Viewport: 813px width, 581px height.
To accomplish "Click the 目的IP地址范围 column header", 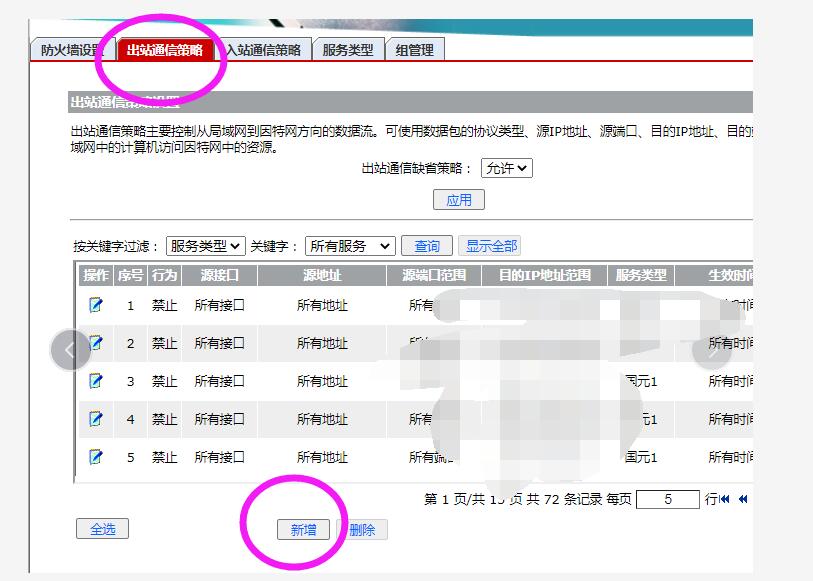I will point(544,275).
